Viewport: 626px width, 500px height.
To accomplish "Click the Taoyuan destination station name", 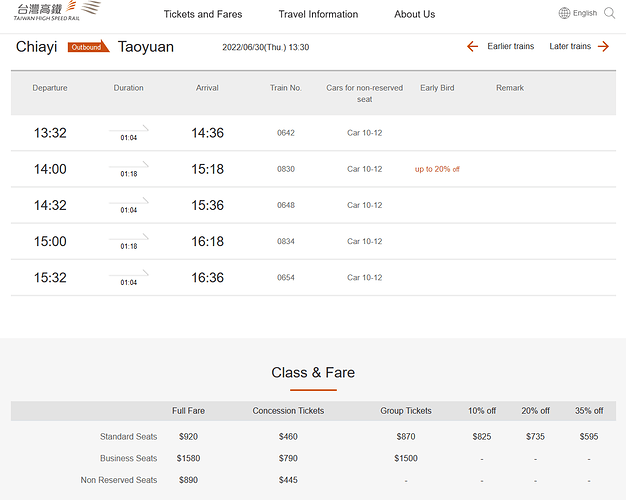I will point(146,47).
